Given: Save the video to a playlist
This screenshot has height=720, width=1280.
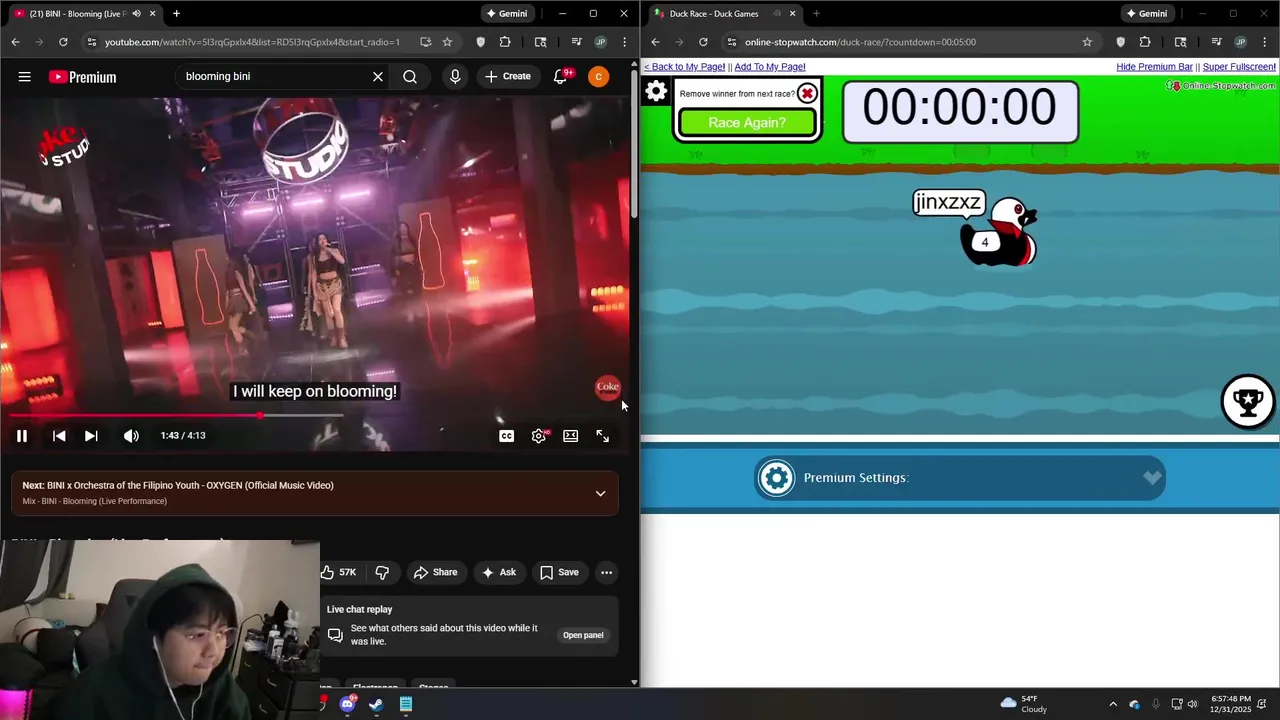Looking at the screenshot, I should click(x=559, y=572).
